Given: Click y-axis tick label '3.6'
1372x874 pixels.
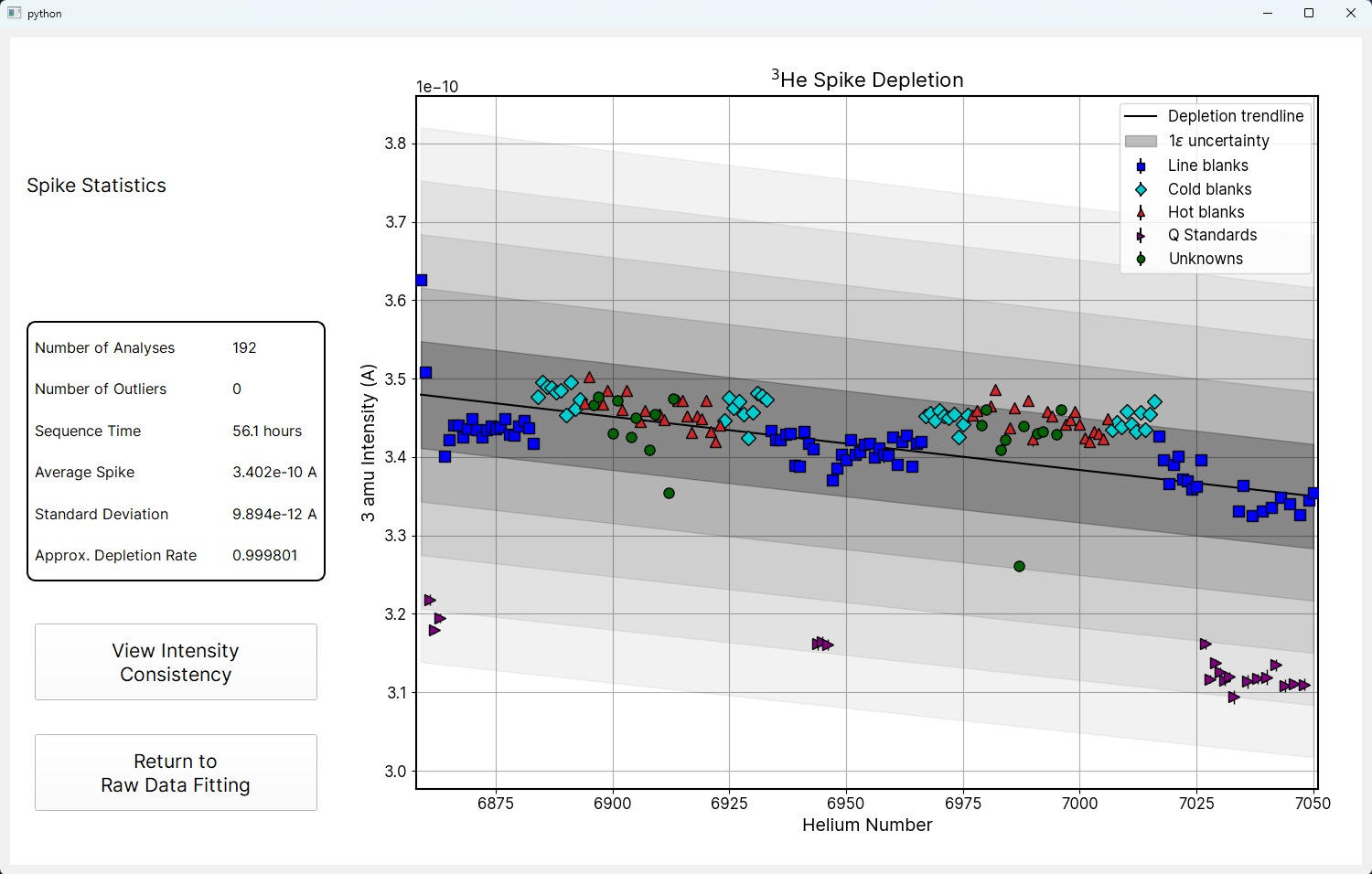Looking at the screenshot, I should click(395, 301).
